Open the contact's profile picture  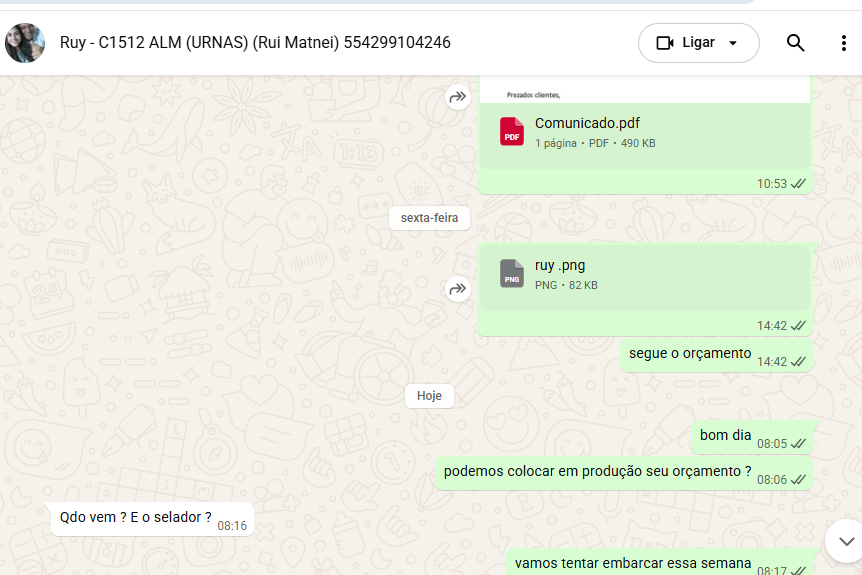coord(25,43)
